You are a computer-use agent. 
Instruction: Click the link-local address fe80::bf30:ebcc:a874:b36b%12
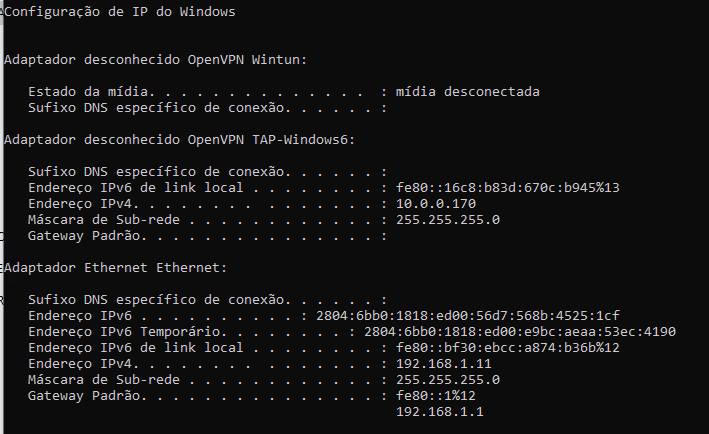(508, 348)
